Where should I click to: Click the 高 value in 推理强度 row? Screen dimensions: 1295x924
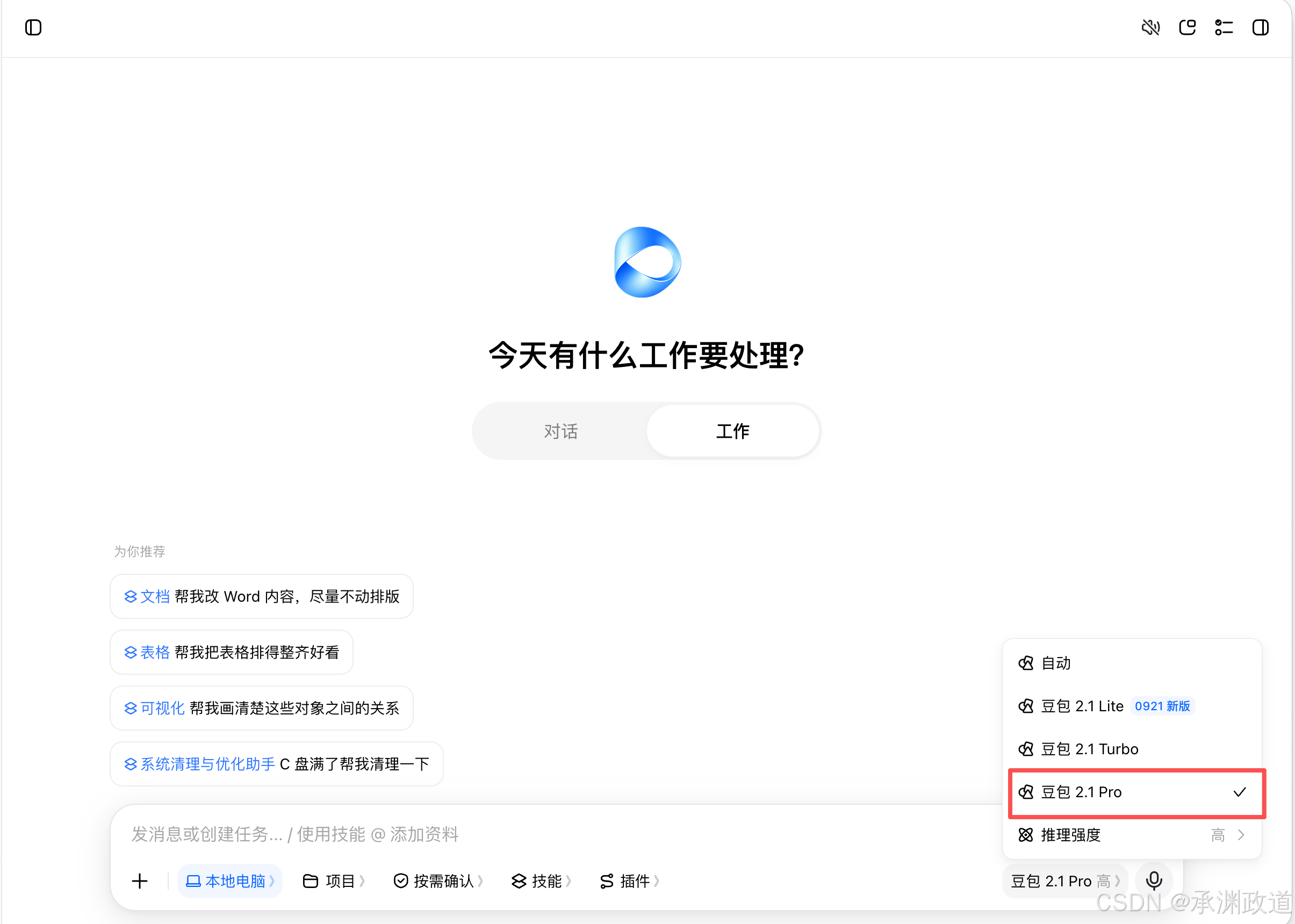[1218, 835]
